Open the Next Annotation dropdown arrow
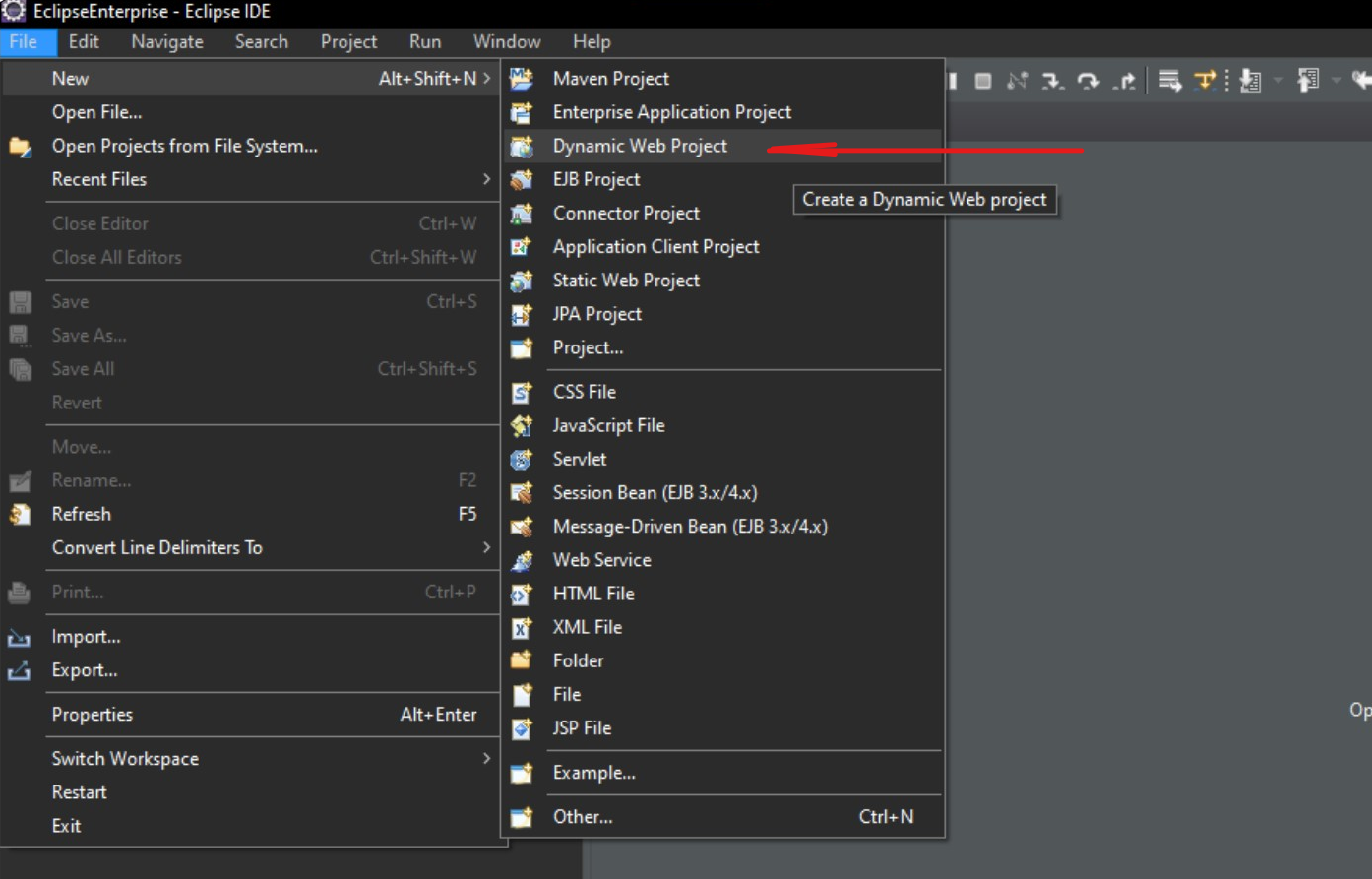This screenshot has height=879, width=1372. pos(1278,81)
